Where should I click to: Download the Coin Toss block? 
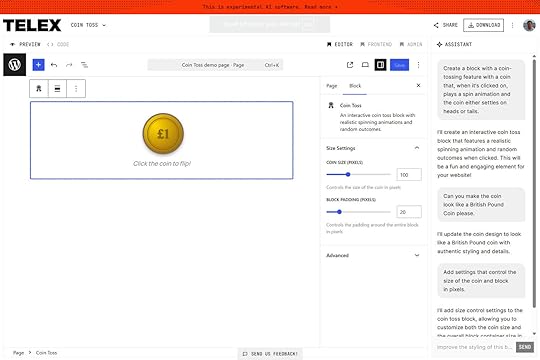click(484, 25)
